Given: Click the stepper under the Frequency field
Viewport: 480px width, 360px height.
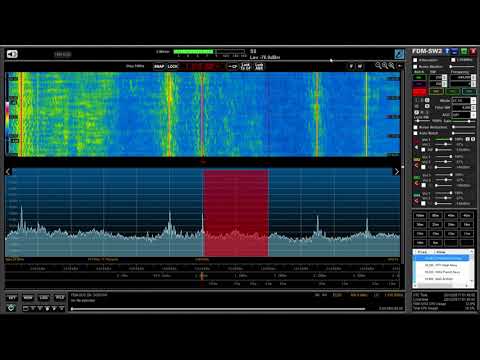Looking at the screenshot, I should point(473,84).
